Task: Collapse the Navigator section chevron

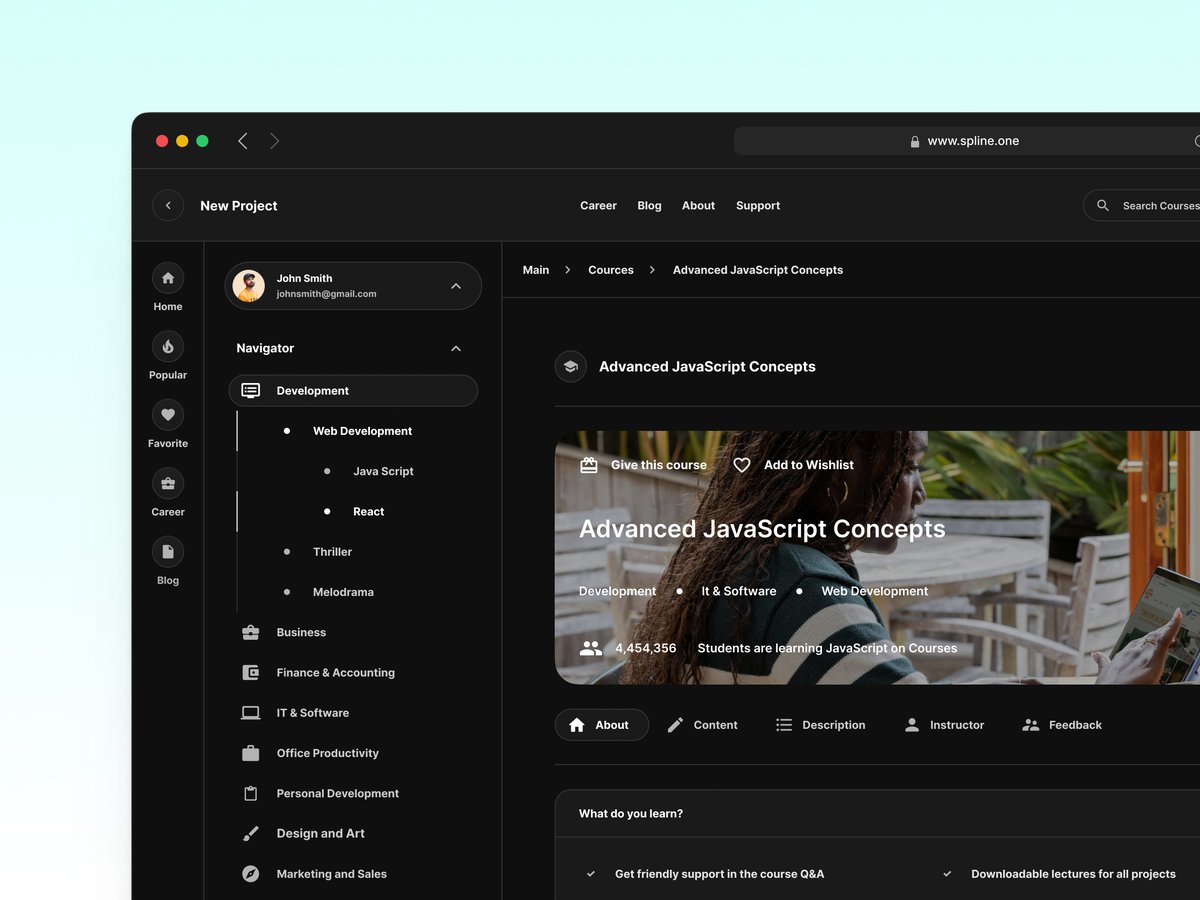Action: click(456, 348)
